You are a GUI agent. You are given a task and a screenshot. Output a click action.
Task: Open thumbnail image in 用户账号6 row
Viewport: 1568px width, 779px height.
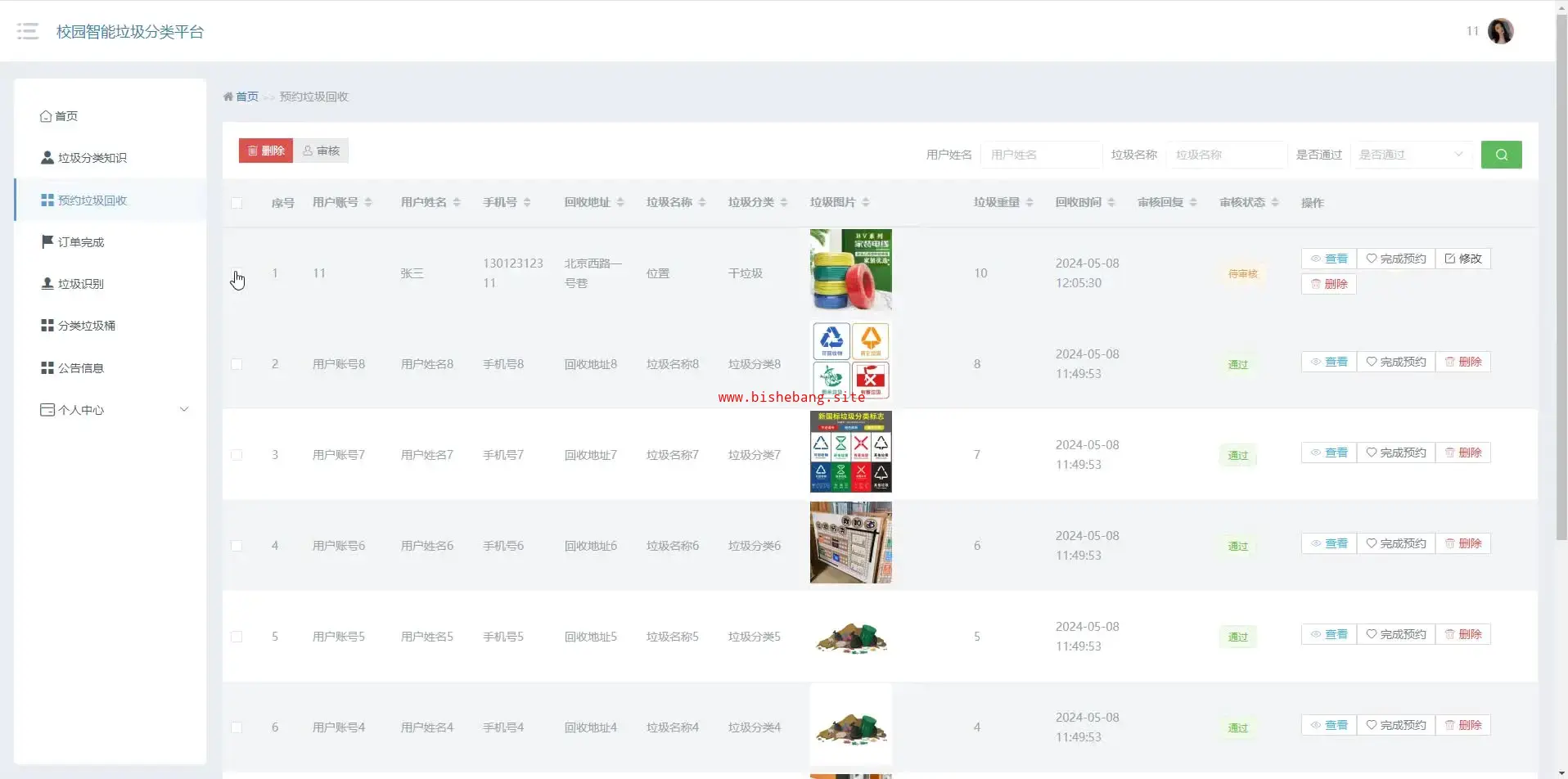[x=851, y=543]
